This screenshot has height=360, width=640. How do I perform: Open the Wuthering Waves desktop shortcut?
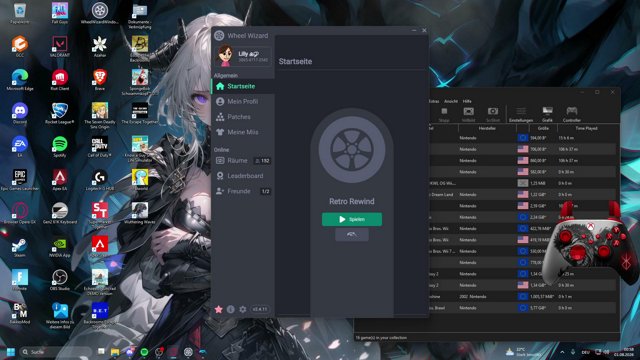[x=140, y=213]
